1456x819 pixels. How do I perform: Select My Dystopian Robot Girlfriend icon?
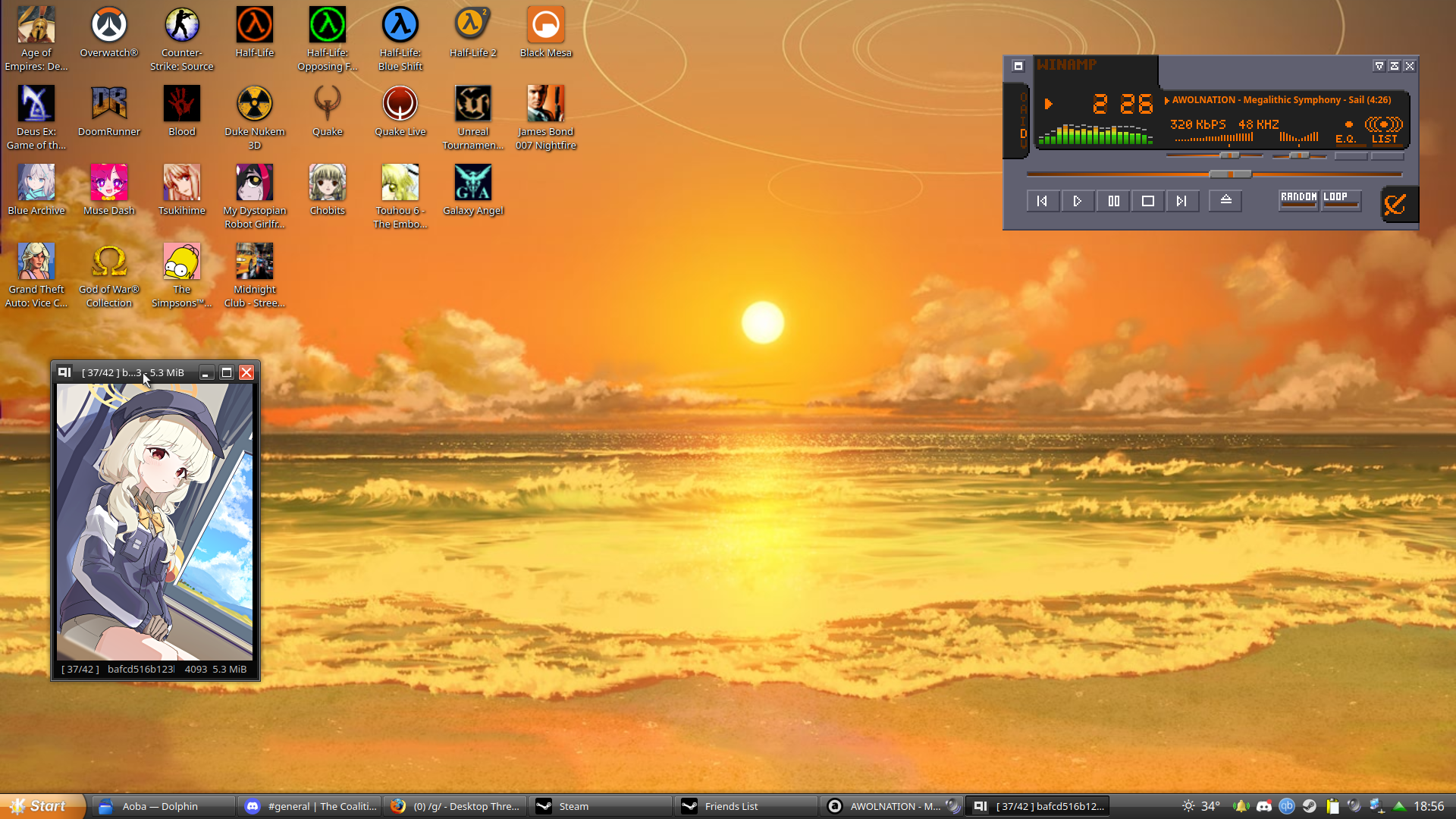(255, 196)
